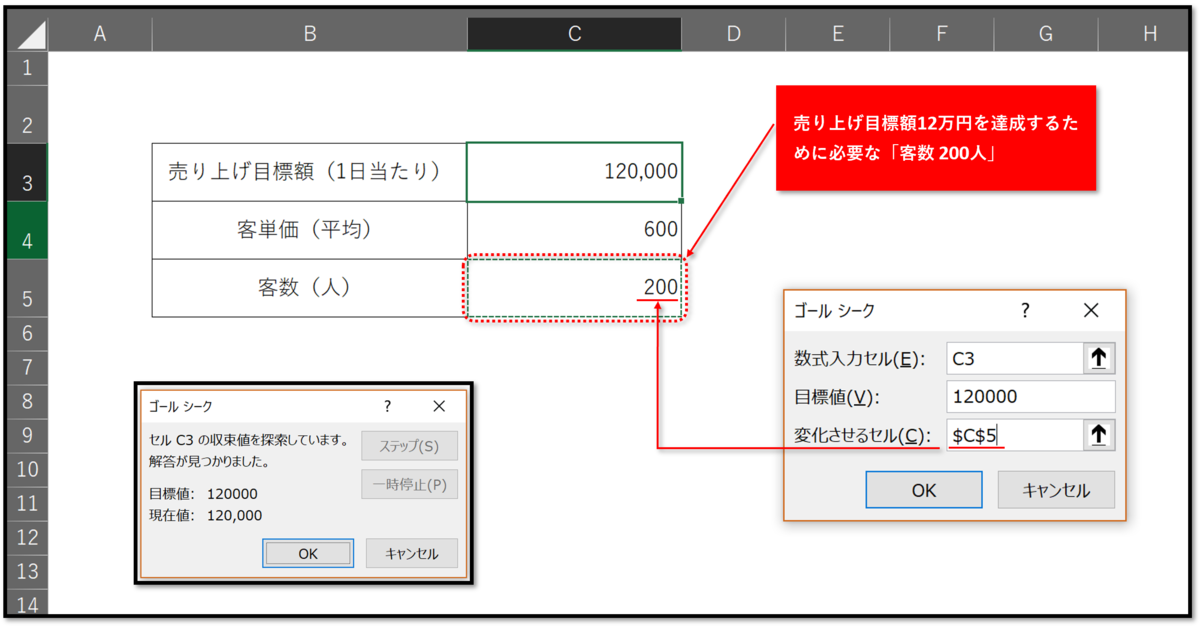Click the help icon on the Goal Seek input dialog

point(1025,310)
